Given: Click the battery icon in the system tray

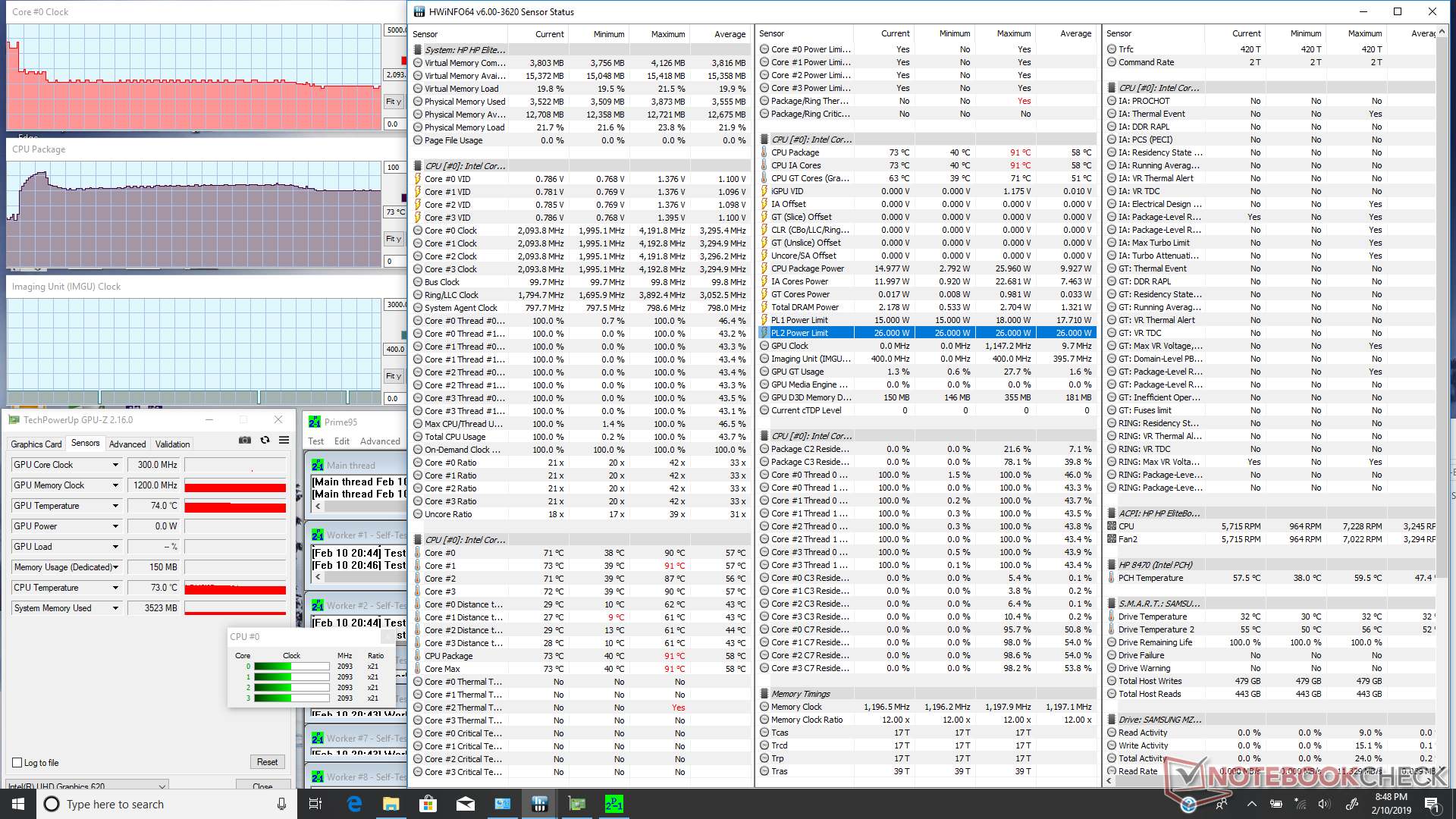Looking at the screenshot, I should tap(1276, 804).
